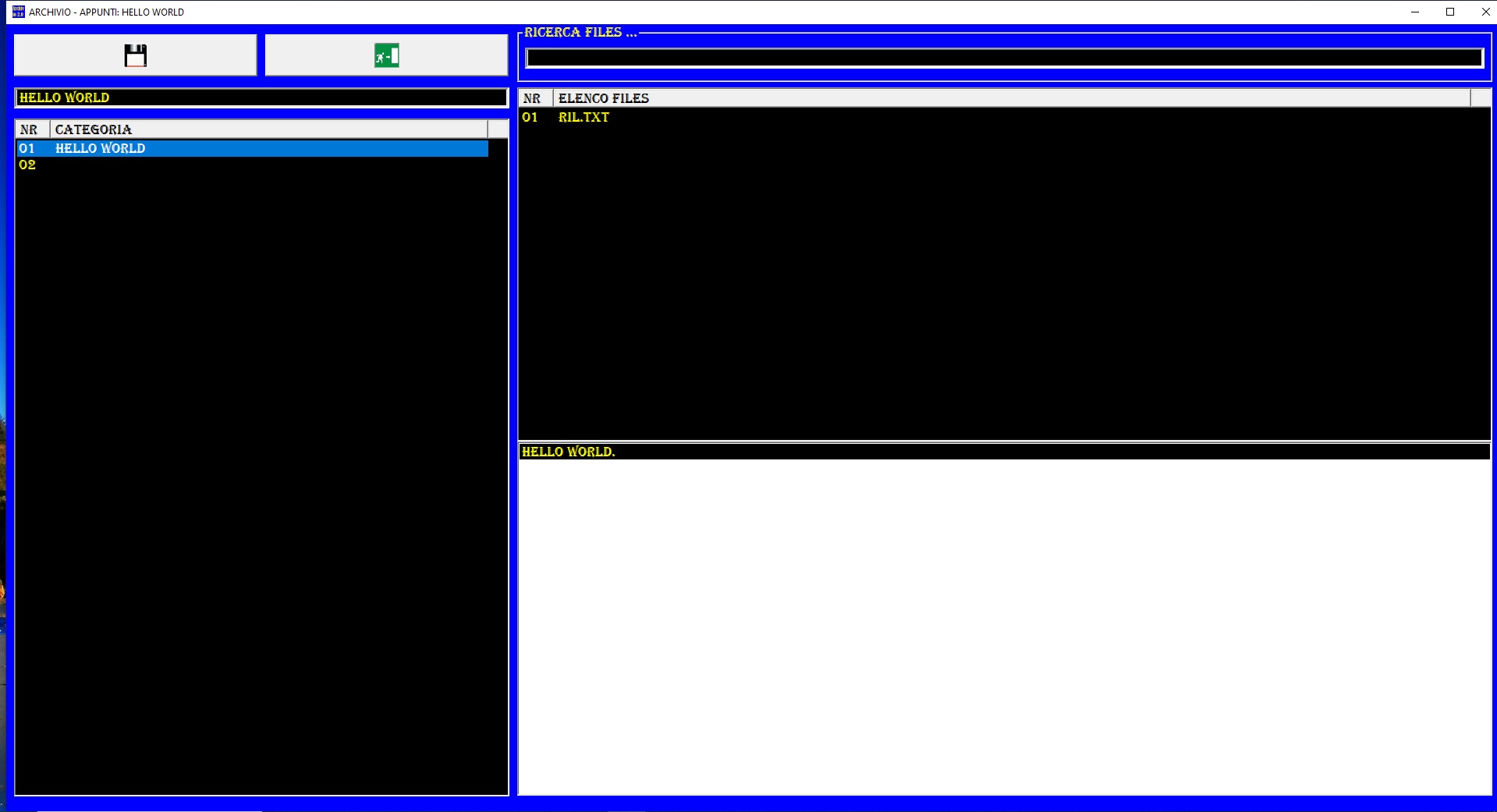Click the 01 number beside RIL.TXT

click(530, 117)
